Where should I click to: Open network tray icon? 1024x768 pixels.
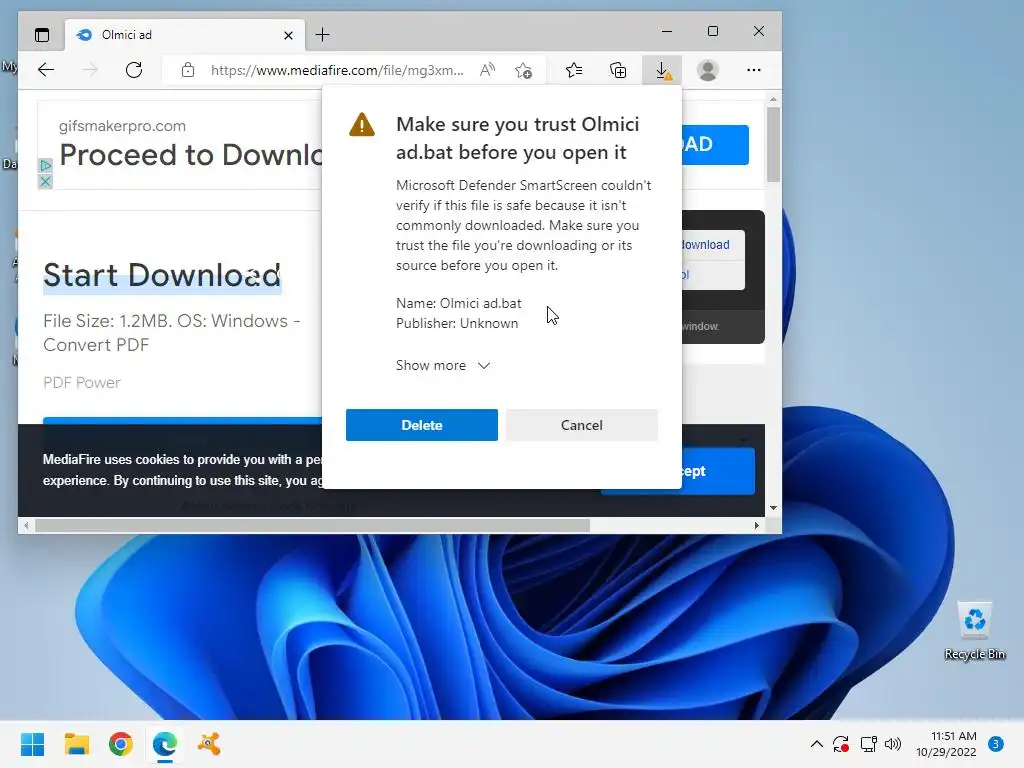[868, 744]
